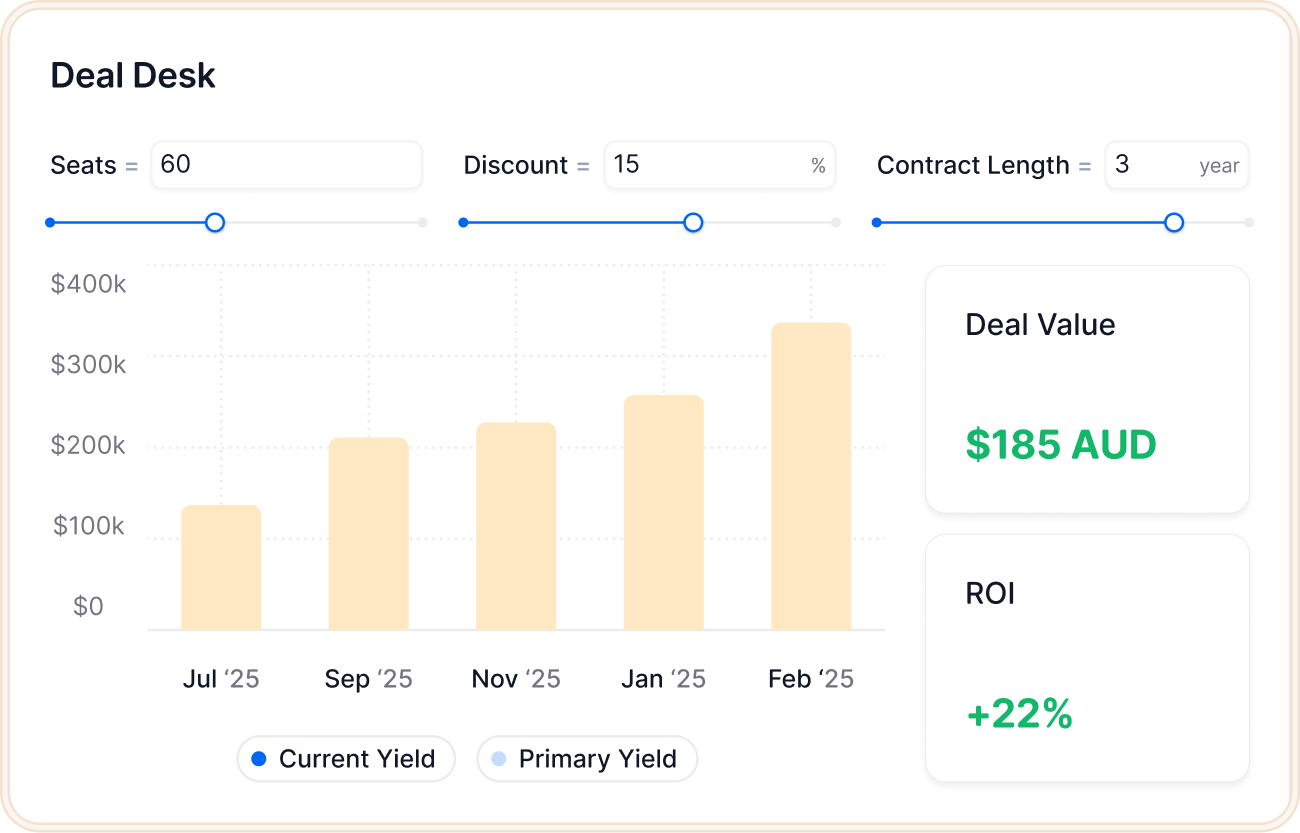Click the Nov '25 axis label
The width and height of the screenshot is (1300, 833).
516,678
